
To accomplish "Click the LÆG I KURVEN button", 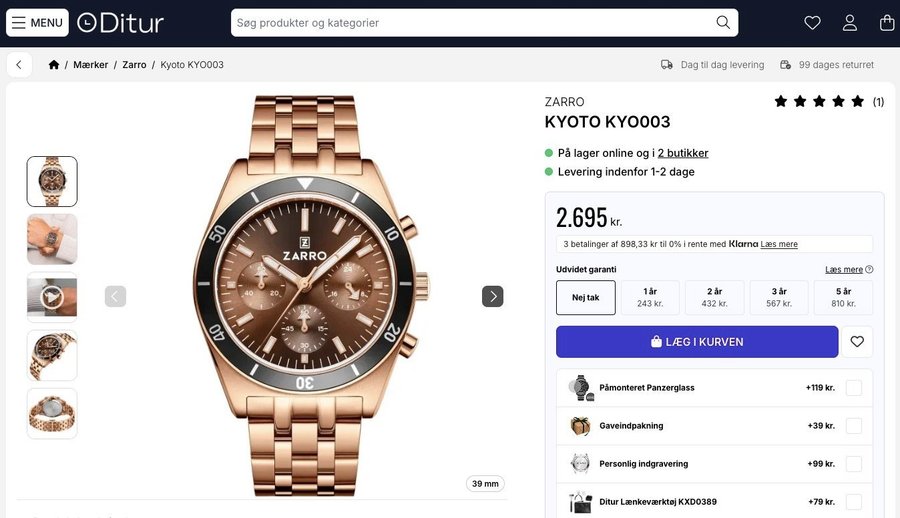I will [696, 342].
